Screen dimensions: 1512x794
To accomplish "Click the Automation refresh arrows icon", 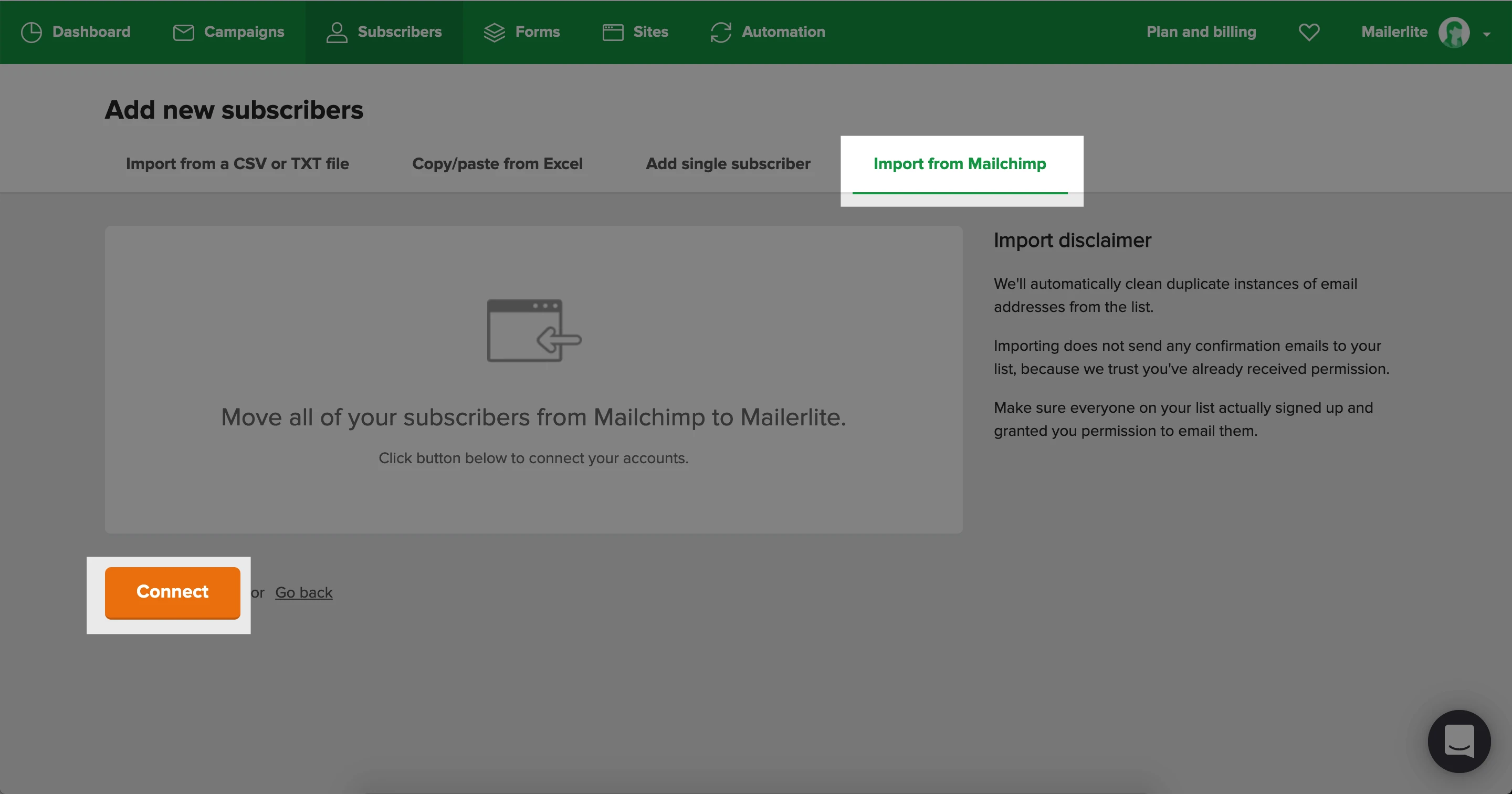I will point(721,33).
